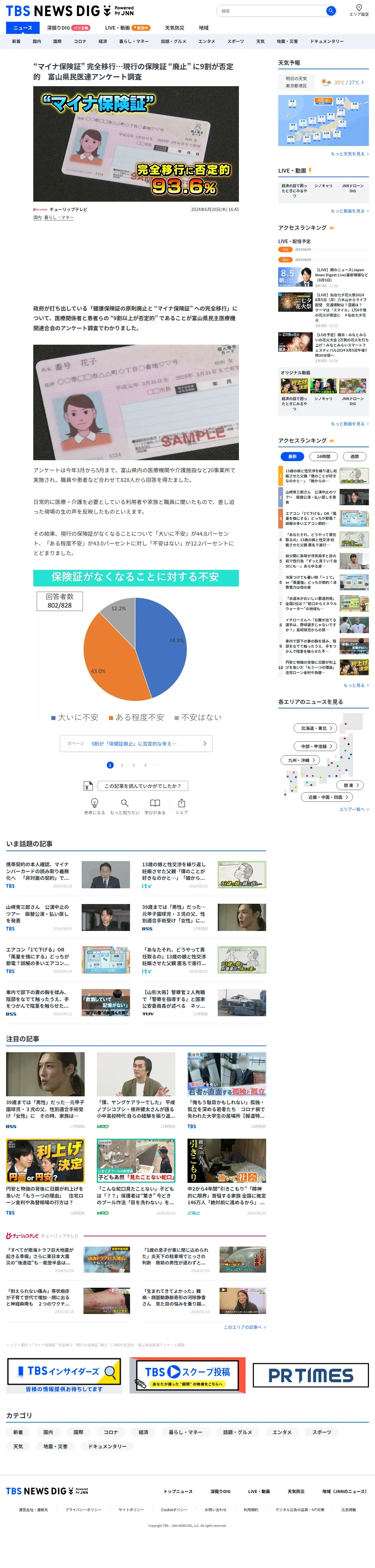Viewport: 375px width, 1568px height.
Task: Open 次ページ 9割が「保健証廃止」link
Action: click(x=136, y=743)
